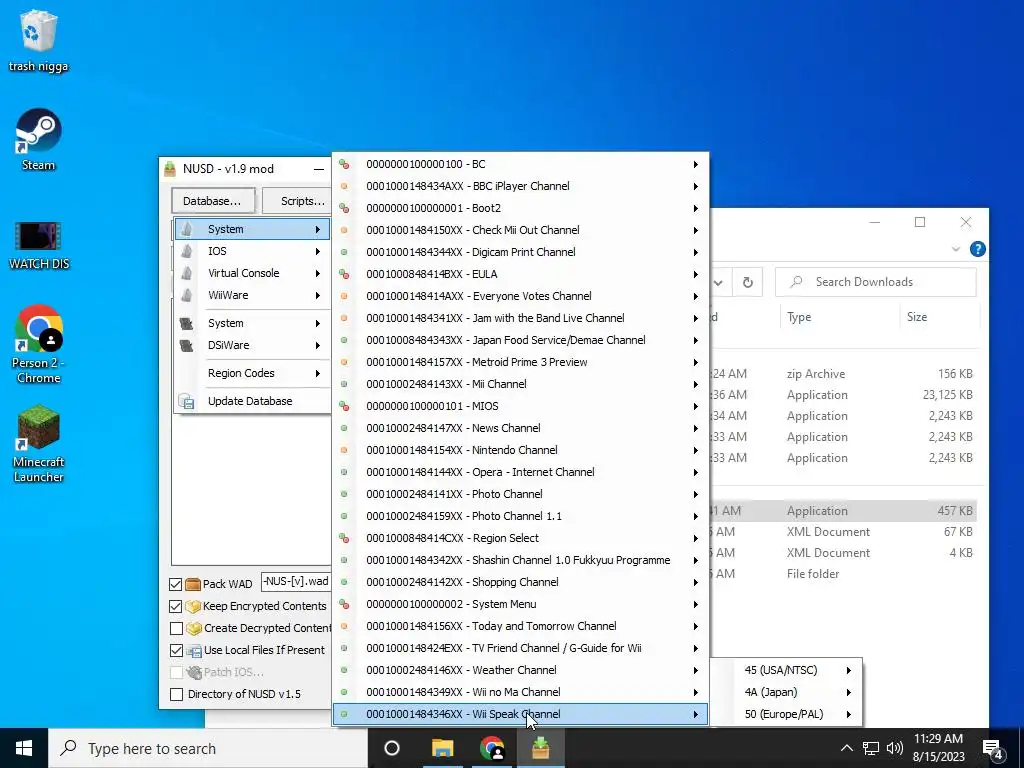The width and height of the screenshot is (1024, 768).
Task: Click the Scripts... button
Action: pyautogui.click(x=296, y=201)
